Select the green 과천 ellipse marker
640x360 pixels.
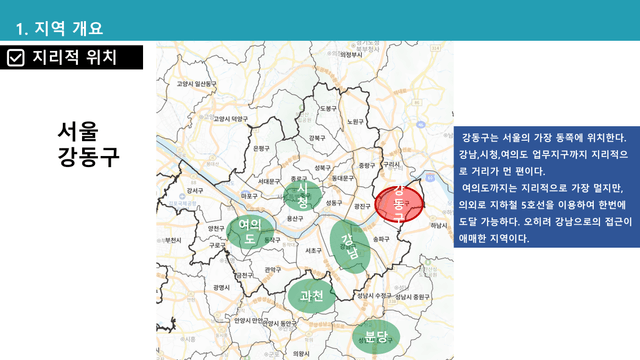point(312,296)
